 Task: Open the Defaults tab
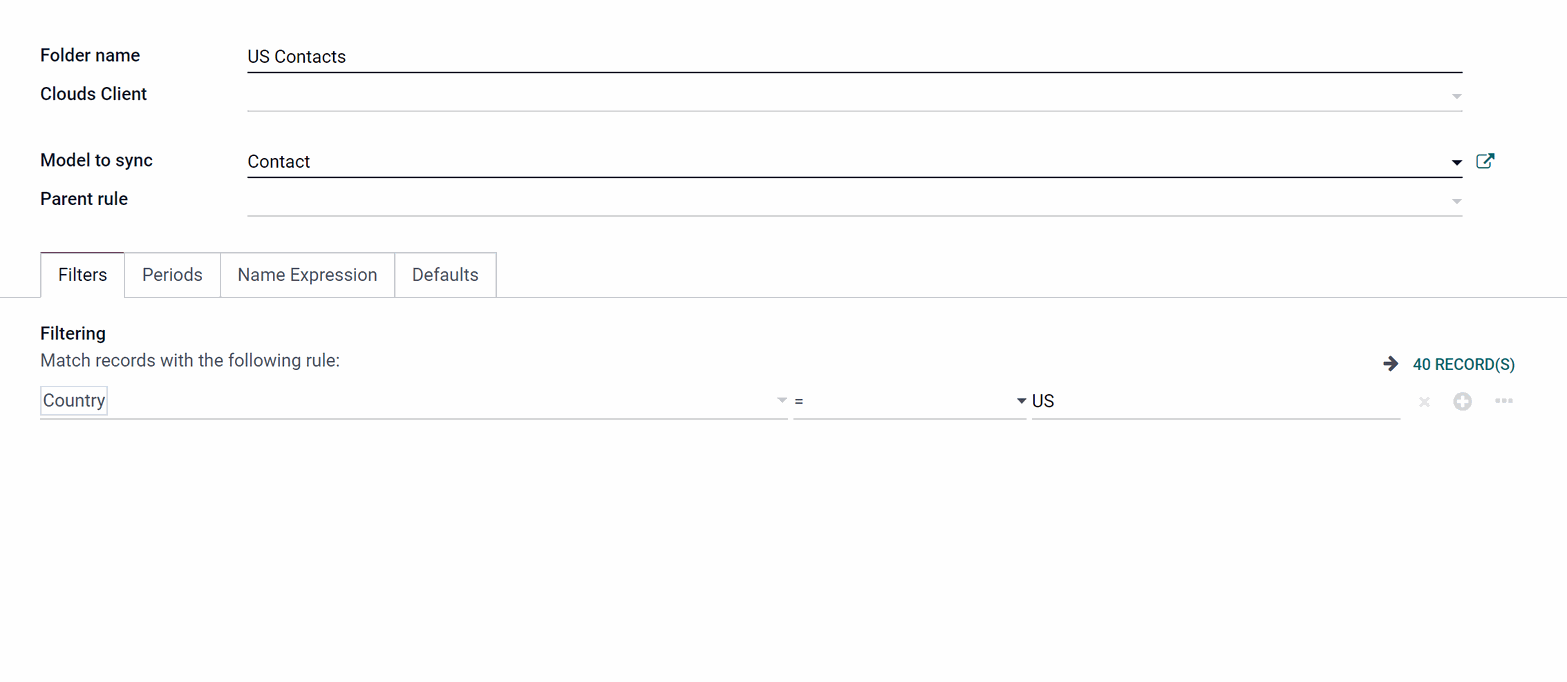coord(445,275)
